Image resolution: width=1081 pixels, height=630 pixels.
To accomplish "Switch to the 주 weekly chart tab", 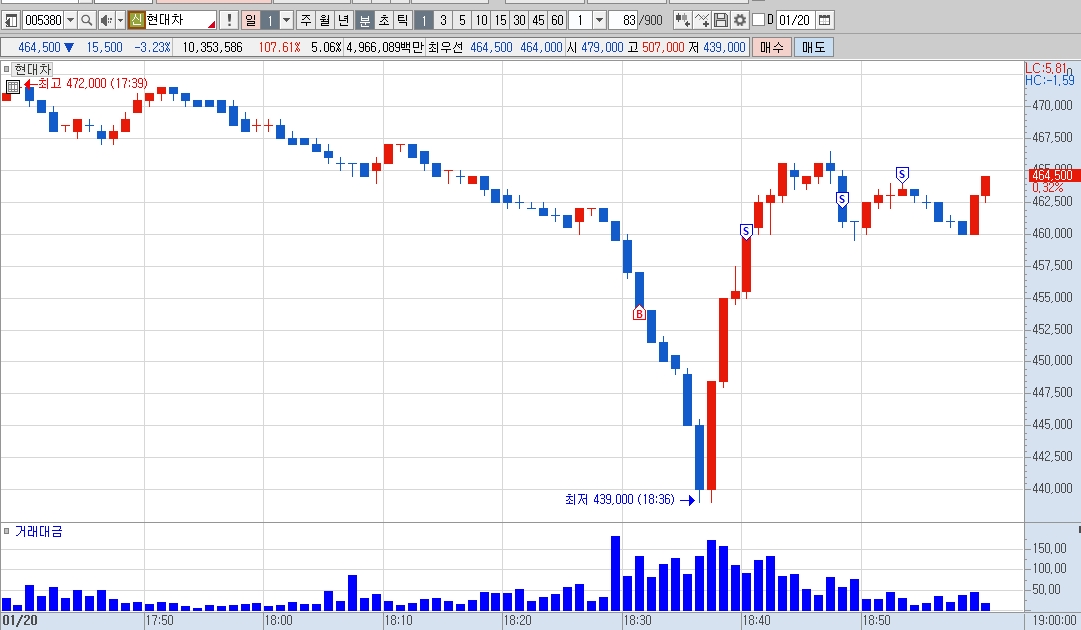I will [x=306, y=21].
